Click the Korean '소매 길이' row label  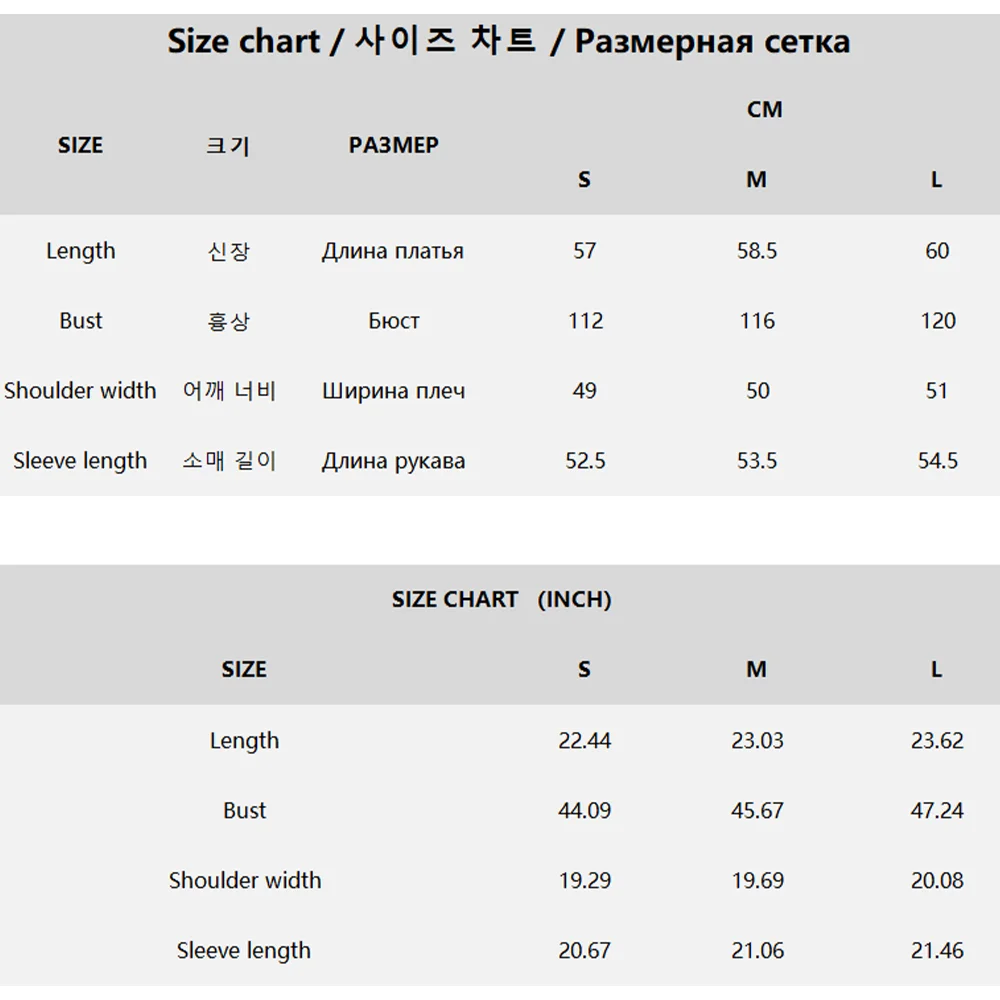coord(229,461)
